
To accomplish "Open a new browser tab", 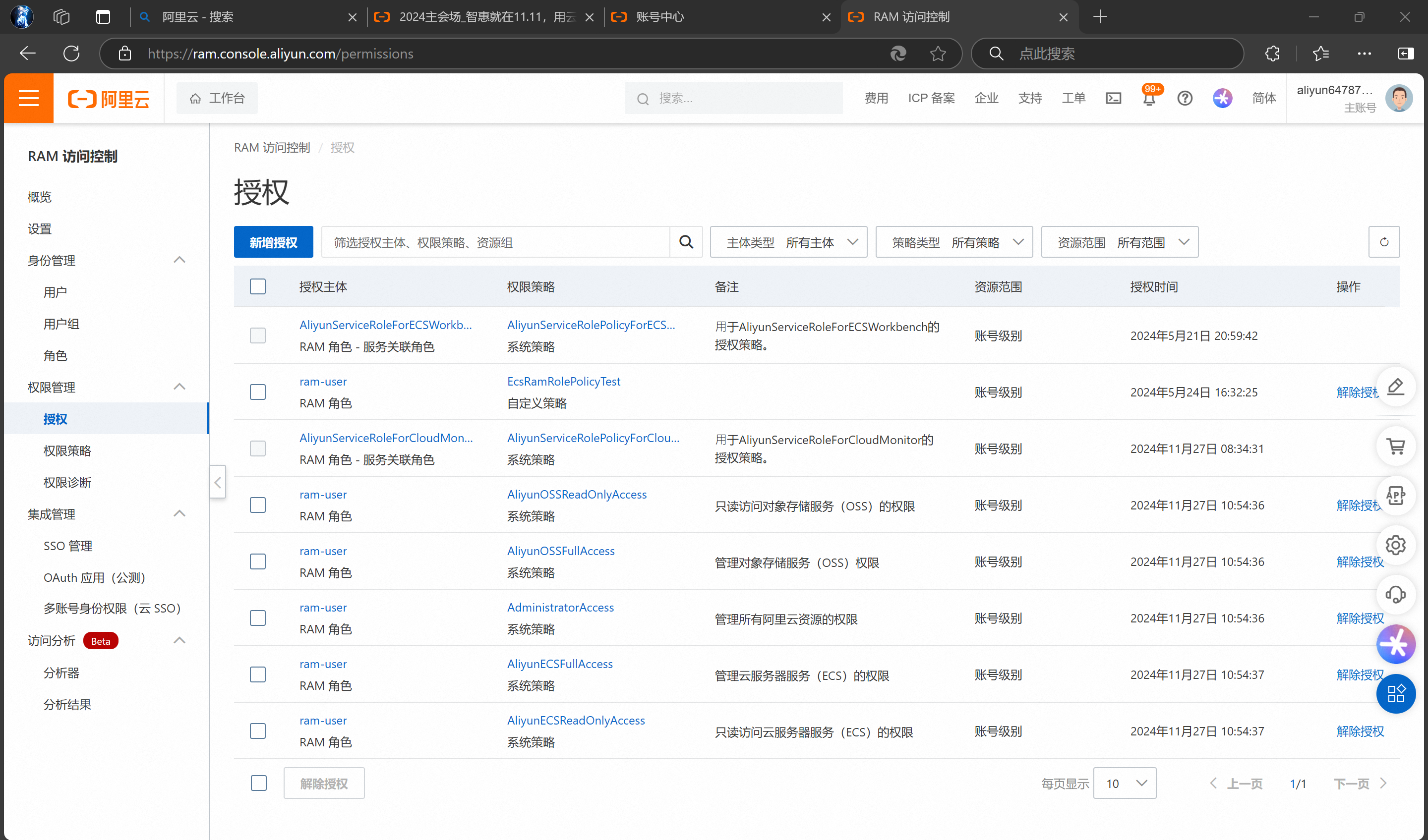I will pos(1099,17).
